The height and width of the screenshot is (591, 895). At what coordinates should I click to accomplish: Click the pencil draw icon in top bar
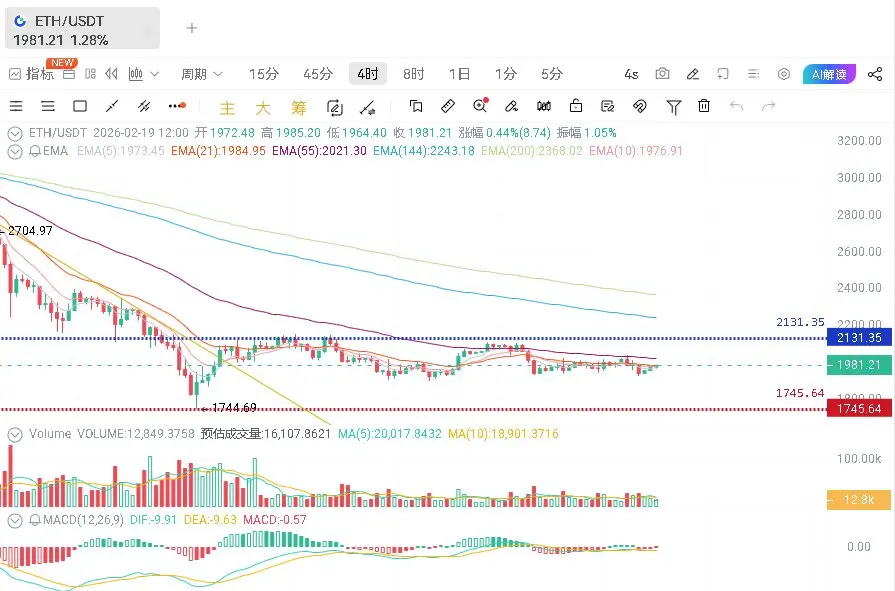693,74
